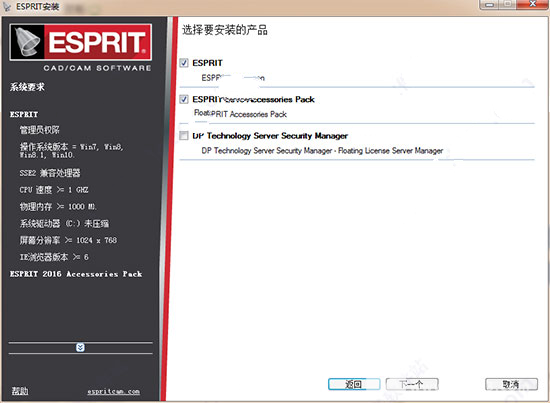Click the 返回 (Back) button
Image resolution: width=550 pixels, height=403 pixels.
[354, 384]
